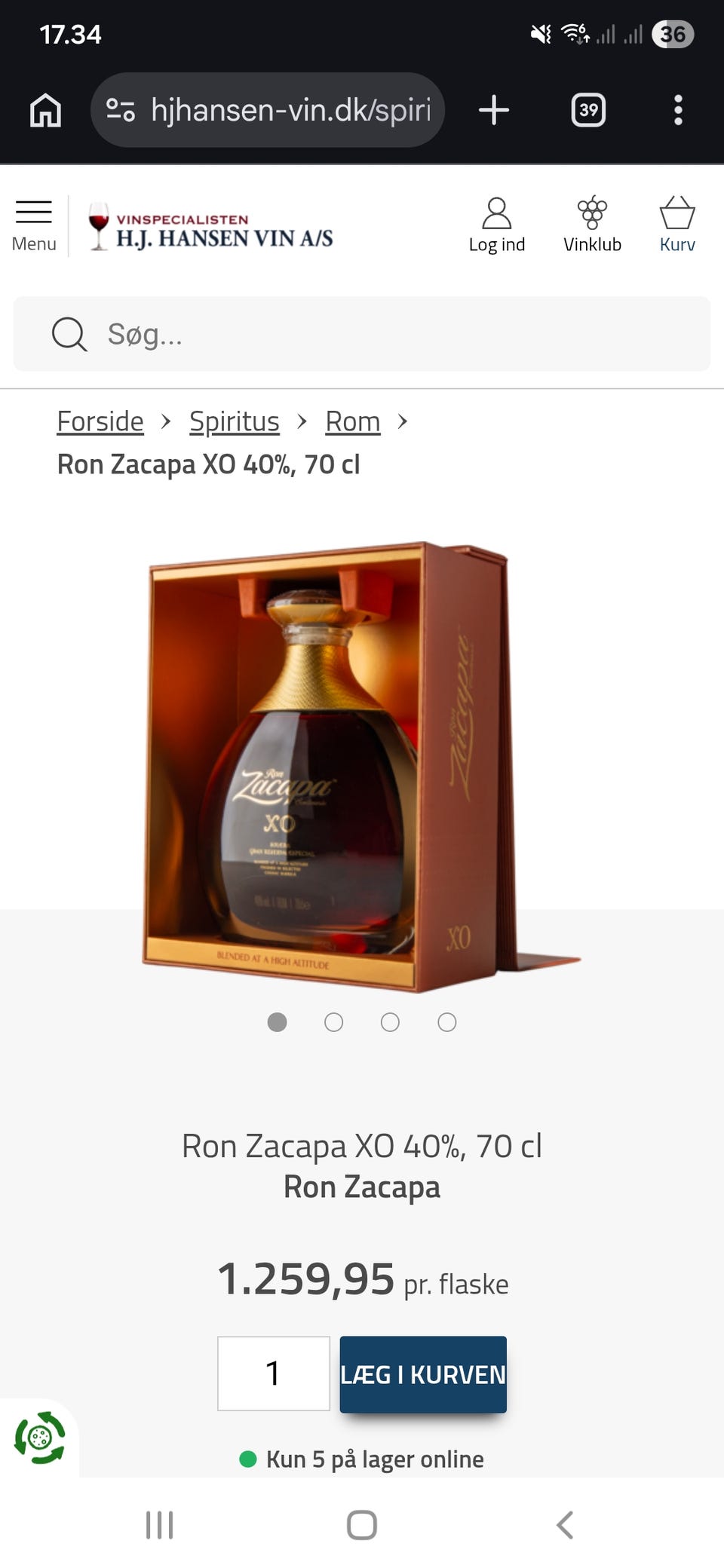Open the Spiritus breadcrumb link
724x1568 pixels.
[x=234, y=421]
